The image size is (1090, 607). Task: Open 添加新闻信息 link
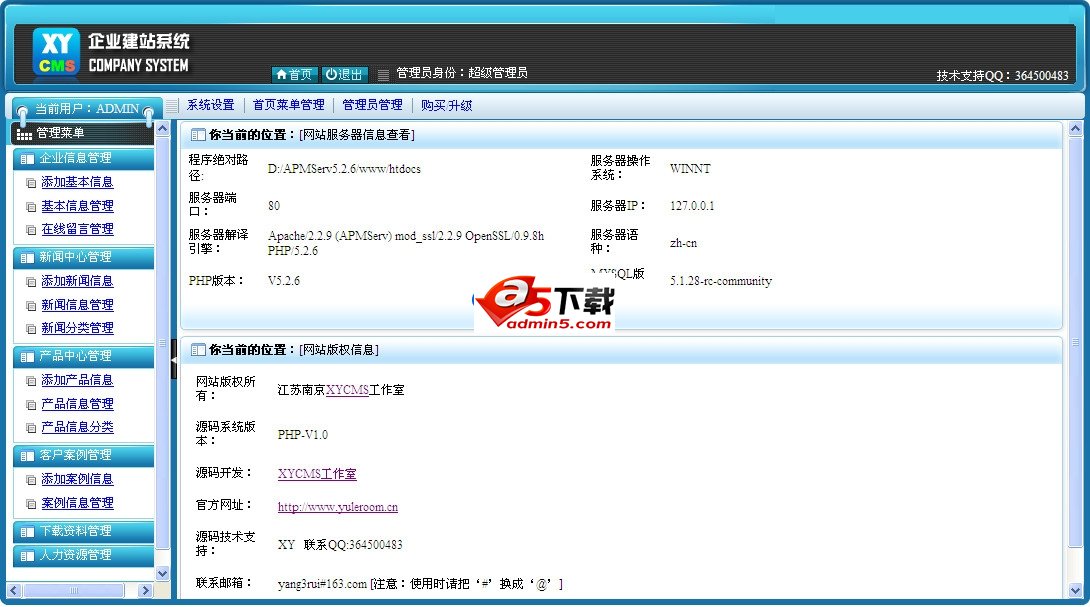77,281
